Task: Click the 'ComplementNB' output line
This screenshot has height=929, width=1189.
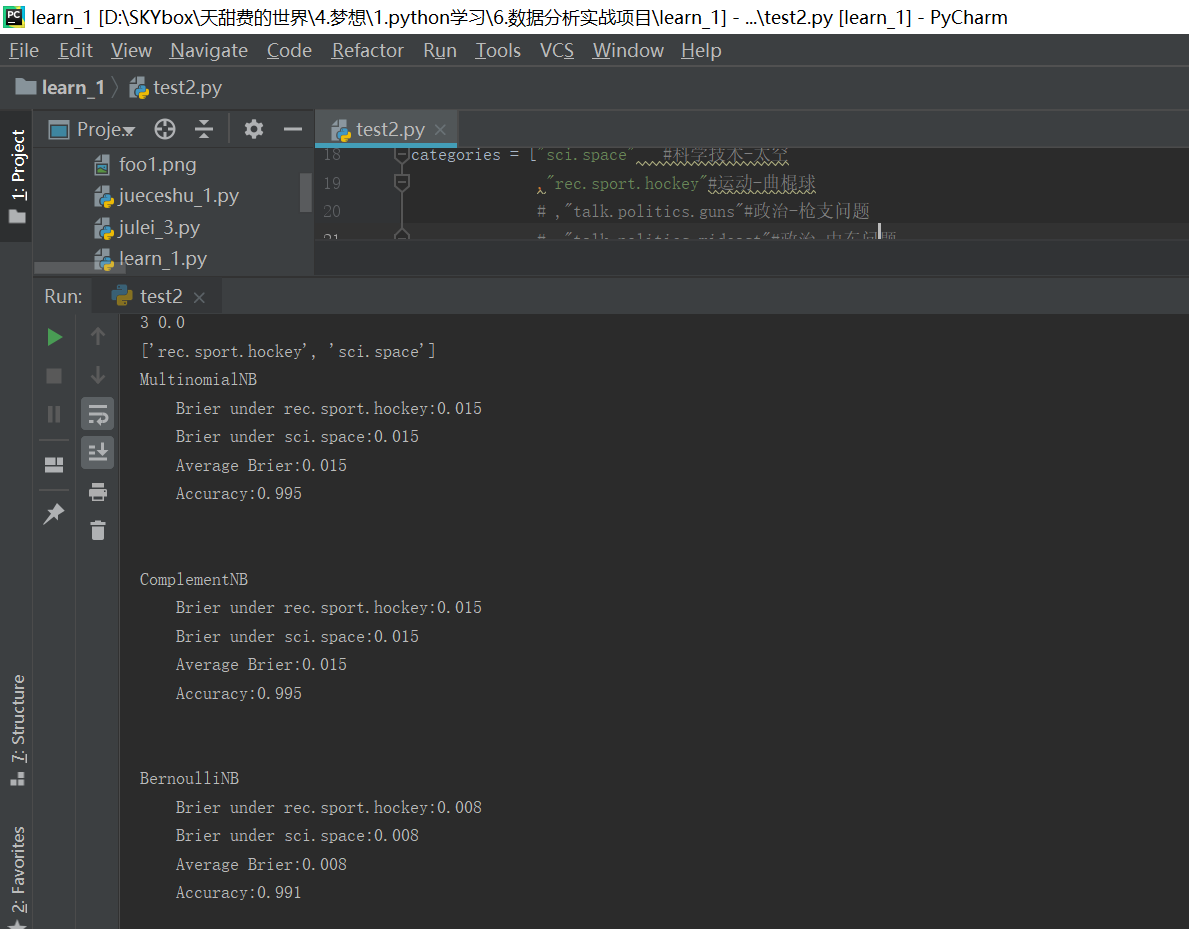Action: 194,579
